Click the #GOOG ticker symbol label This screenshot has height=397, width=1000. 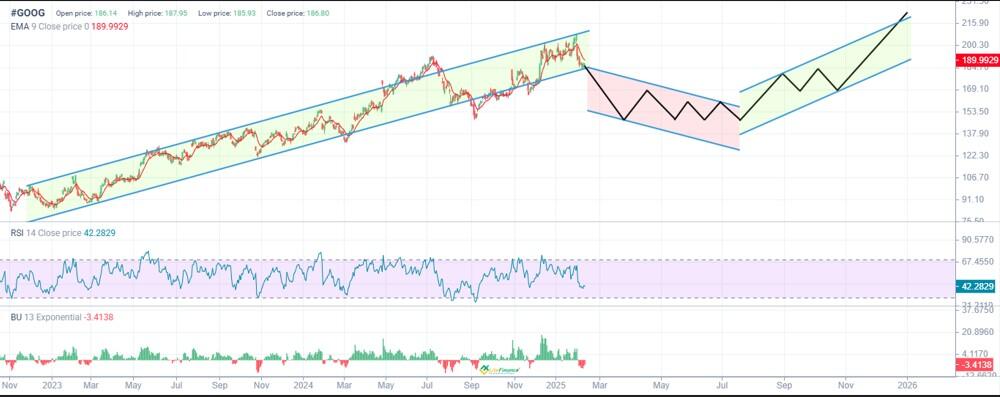[28, 13]
